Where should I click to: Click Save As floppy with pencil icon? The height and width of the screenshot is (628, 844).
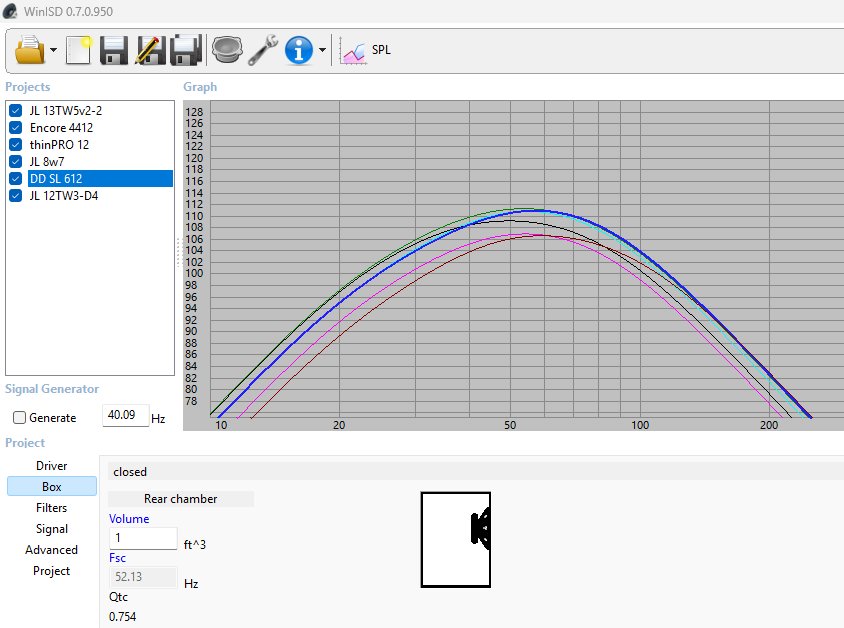[150, 50]
